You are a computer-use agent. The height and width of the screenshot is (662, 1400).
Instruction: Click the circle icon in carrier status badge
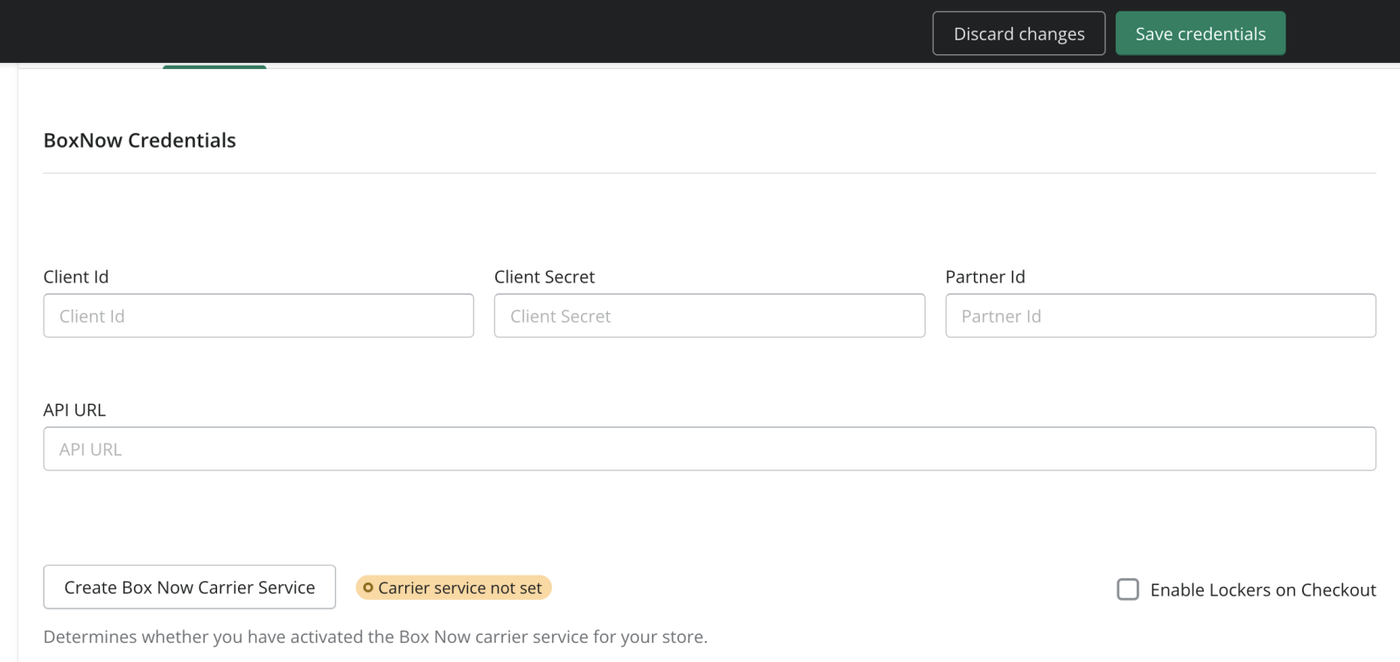tap(368, 588)
